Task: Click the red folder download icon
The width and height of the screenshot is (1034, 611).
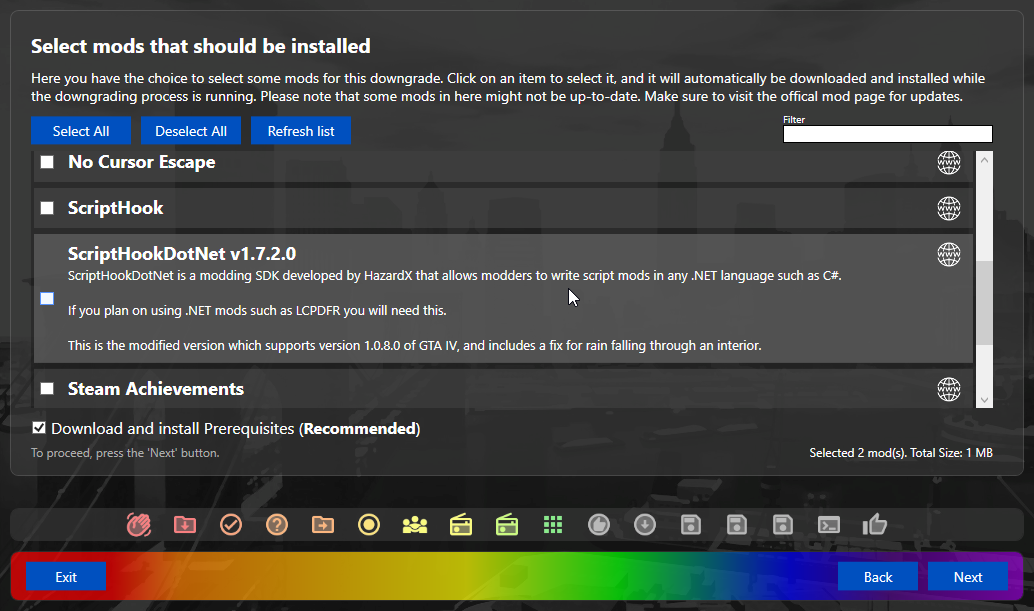Action: click(x=185, y=525)
